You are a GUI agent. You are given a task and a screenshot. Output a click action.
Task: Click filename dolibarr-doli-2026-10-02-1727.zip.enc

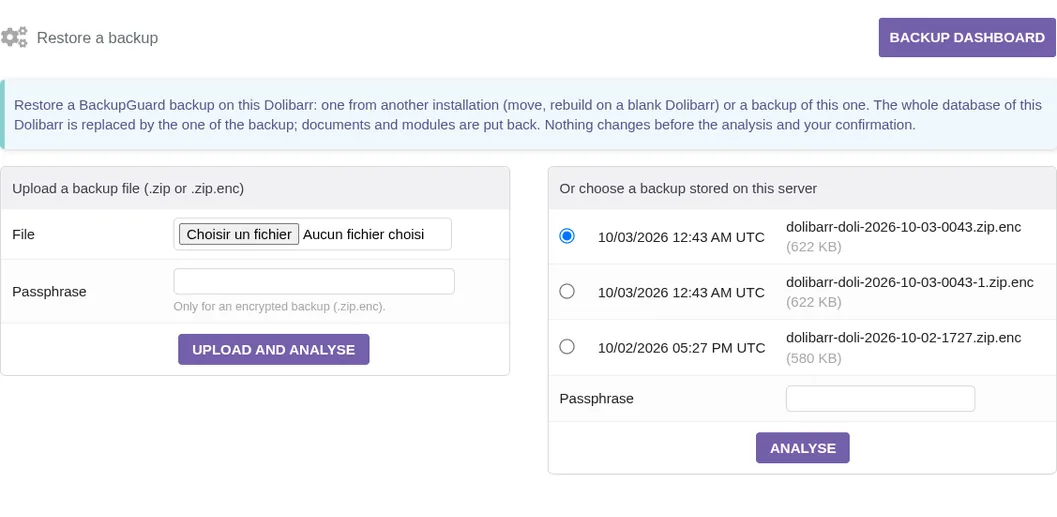903,338
